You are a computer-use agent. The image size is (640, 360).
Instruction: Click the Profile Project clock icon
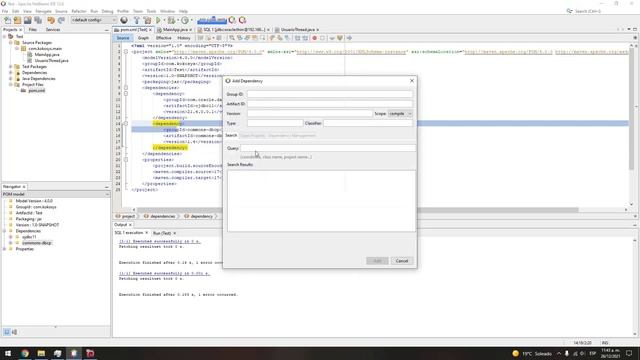[184, 20]
